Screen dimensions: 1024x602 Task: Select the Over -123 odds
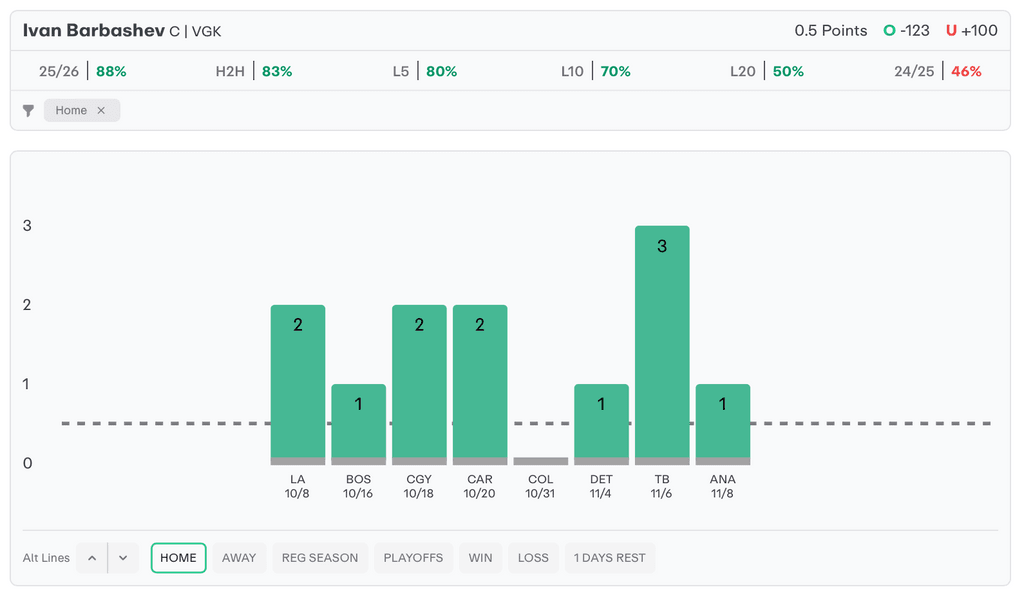[906, 31]
